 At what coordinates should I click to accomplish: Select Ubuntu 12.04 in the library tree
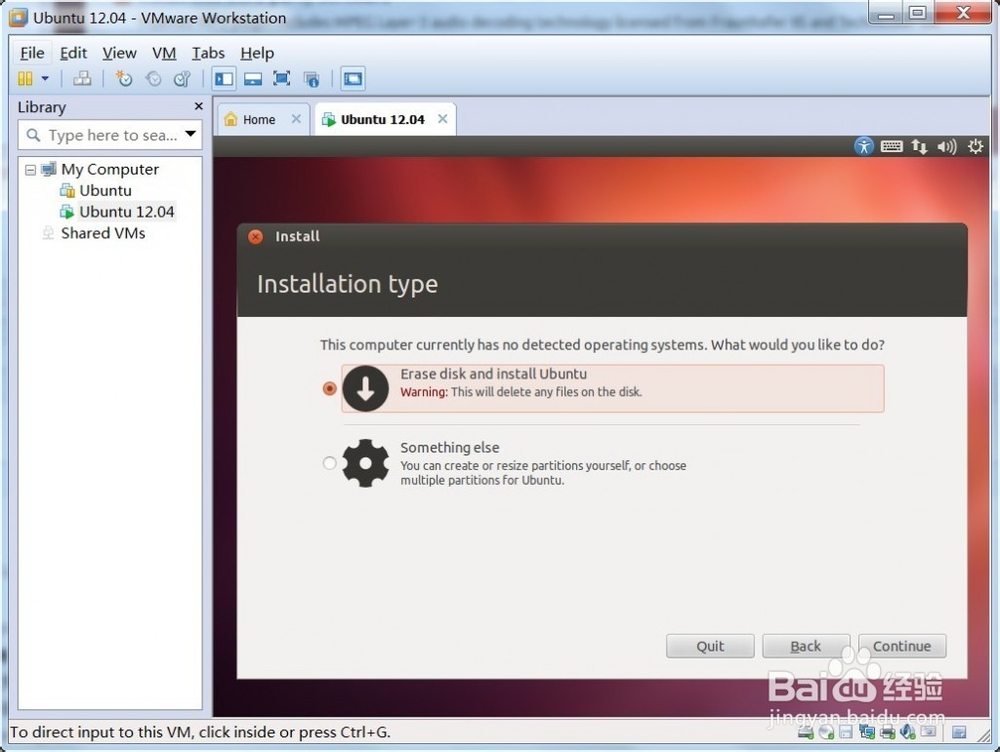point(126,212)
